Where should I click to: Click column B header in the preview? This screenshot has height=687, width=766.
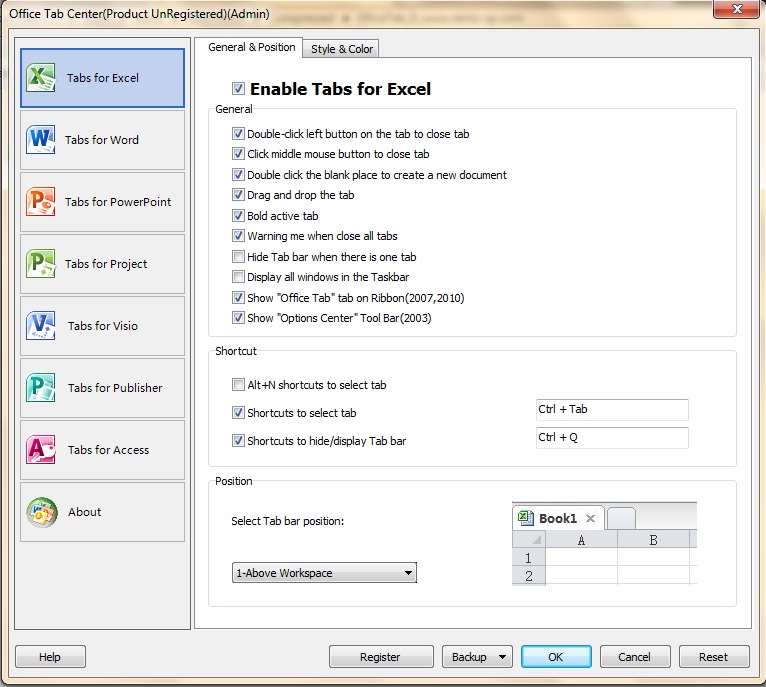click(x=653, y=540)
